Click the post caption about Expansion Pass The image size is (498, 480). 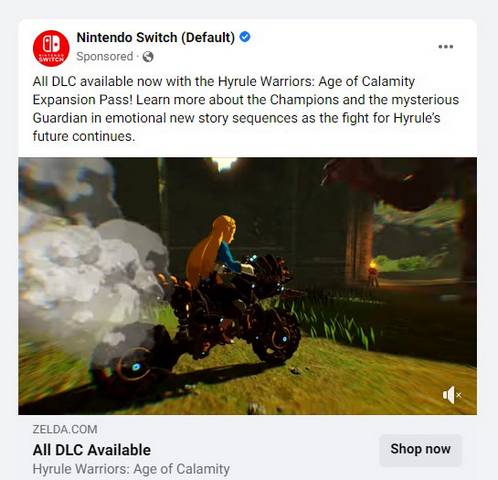(x=246, y=109)
